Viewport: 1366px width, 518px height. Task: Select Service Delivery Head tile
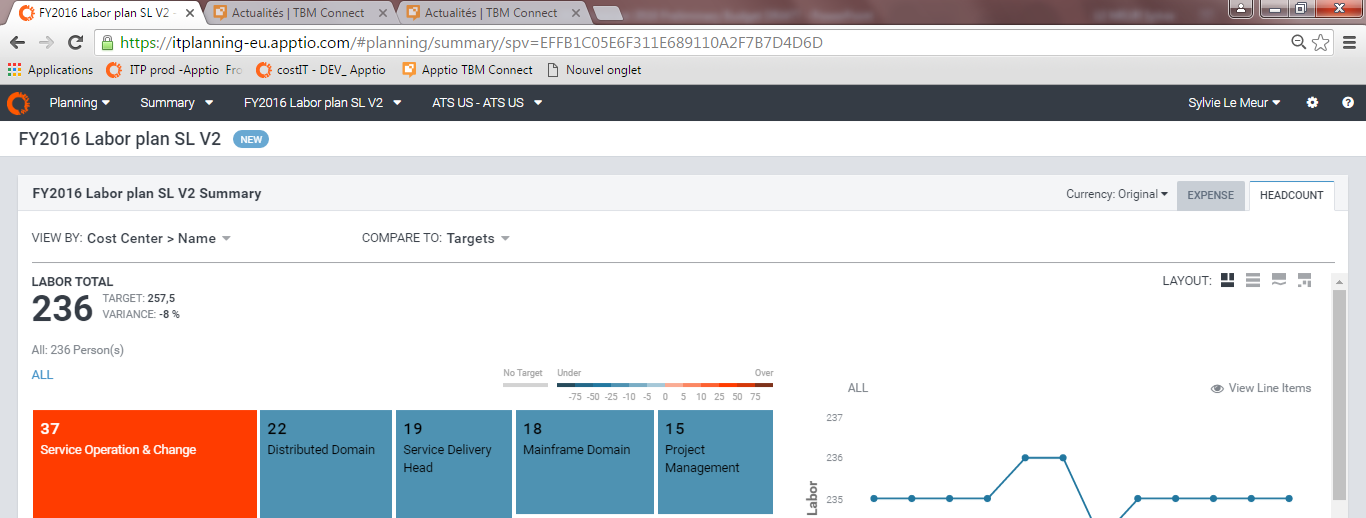coord(454,463)
